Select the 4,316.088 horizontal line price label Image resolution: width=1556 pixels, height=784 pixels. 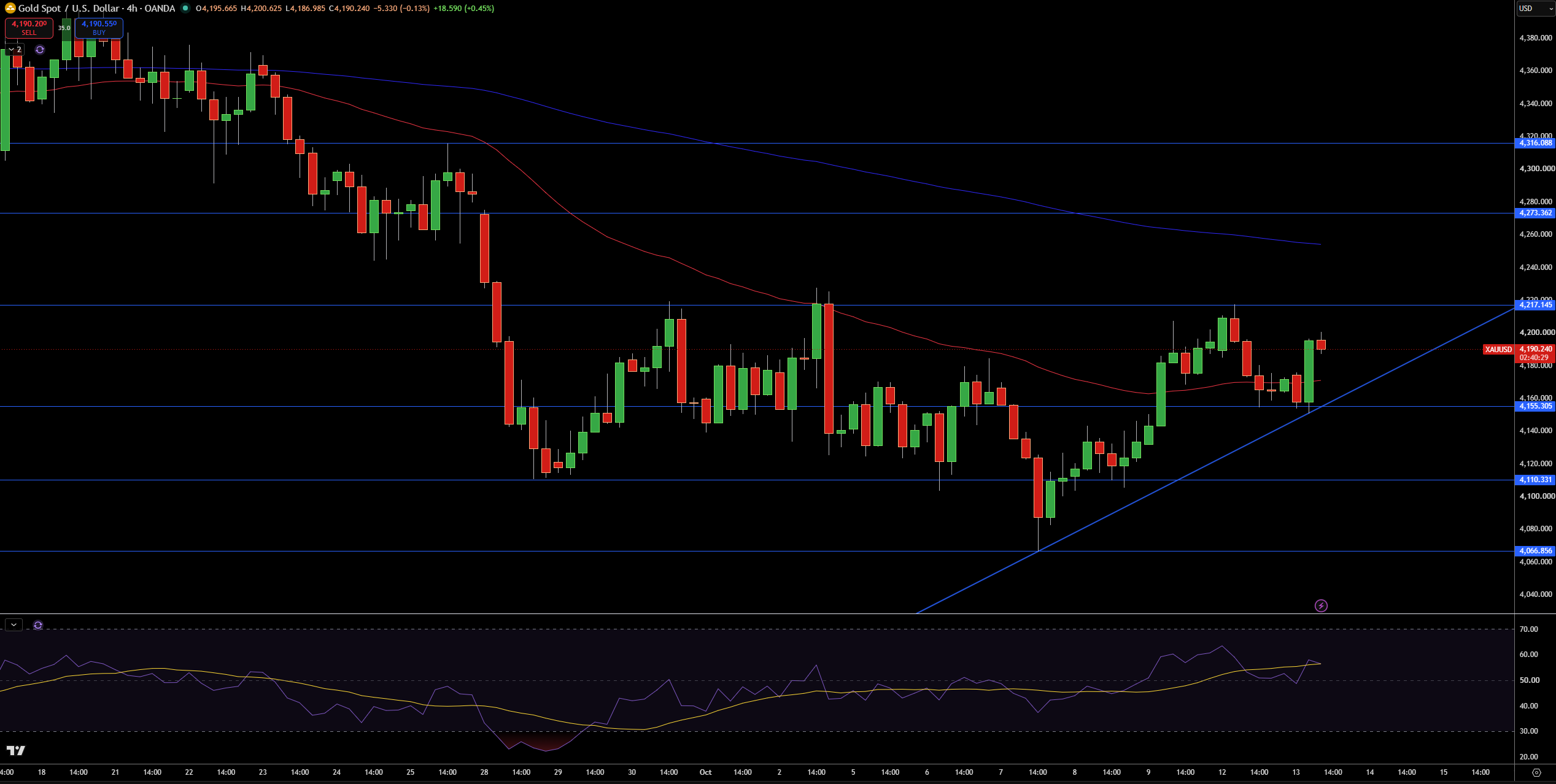click(1535, 143)
